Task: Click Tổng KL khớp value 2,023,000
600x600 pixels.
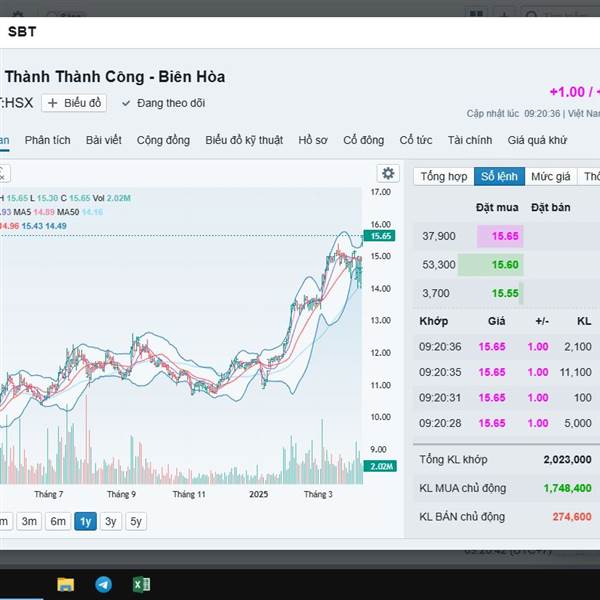Action: tap(567, 459)
